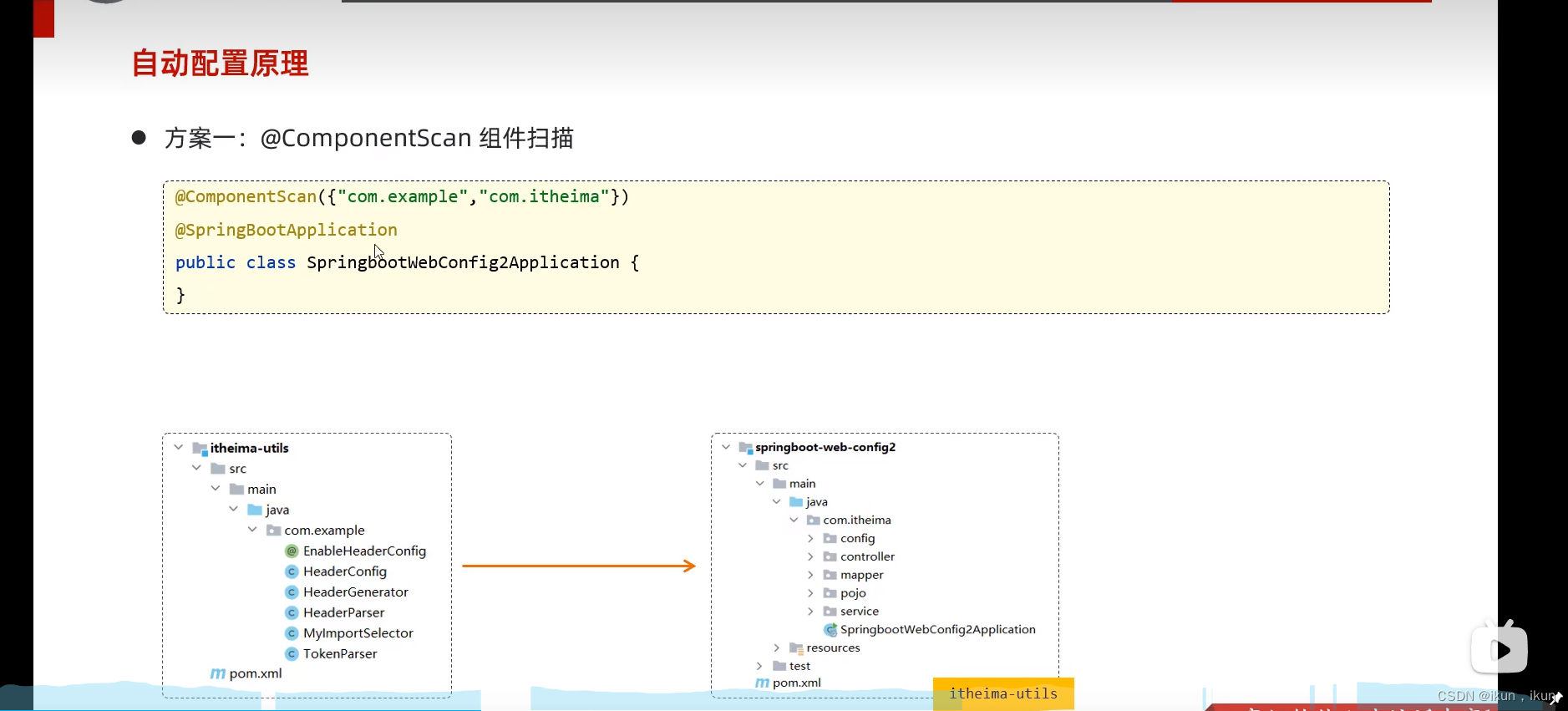
Task: Collapse the java folder under itheima-utils
Action: 234,509
